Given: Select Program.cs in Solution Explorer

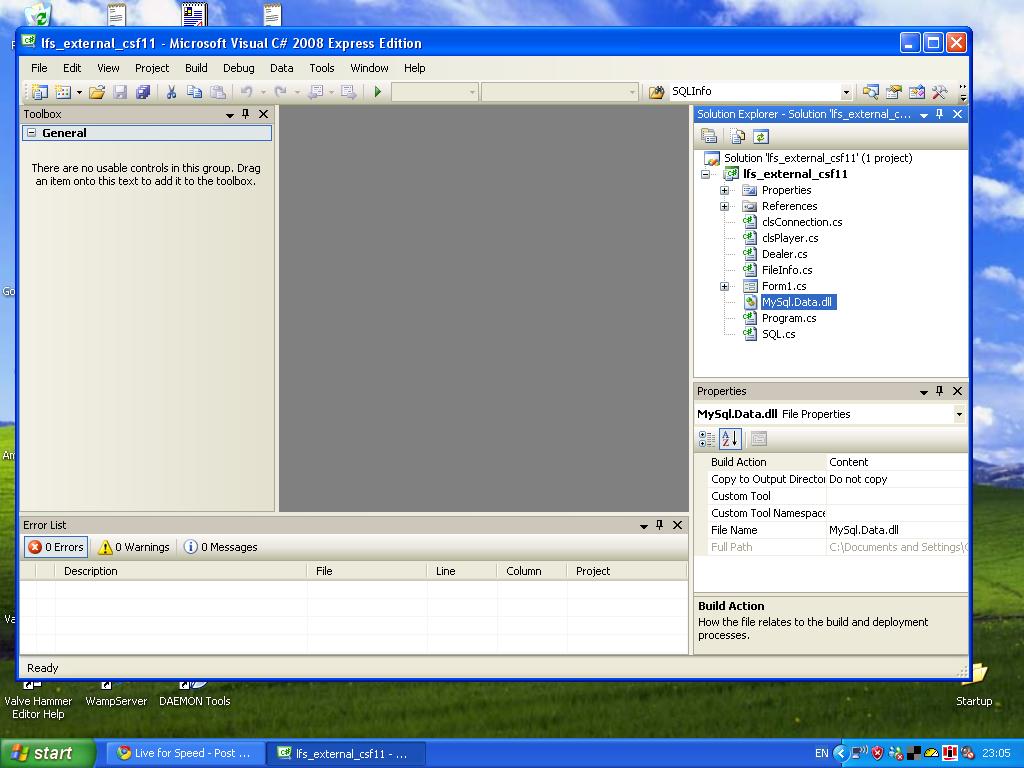Looking at the screenshot, I should point(788,319).
